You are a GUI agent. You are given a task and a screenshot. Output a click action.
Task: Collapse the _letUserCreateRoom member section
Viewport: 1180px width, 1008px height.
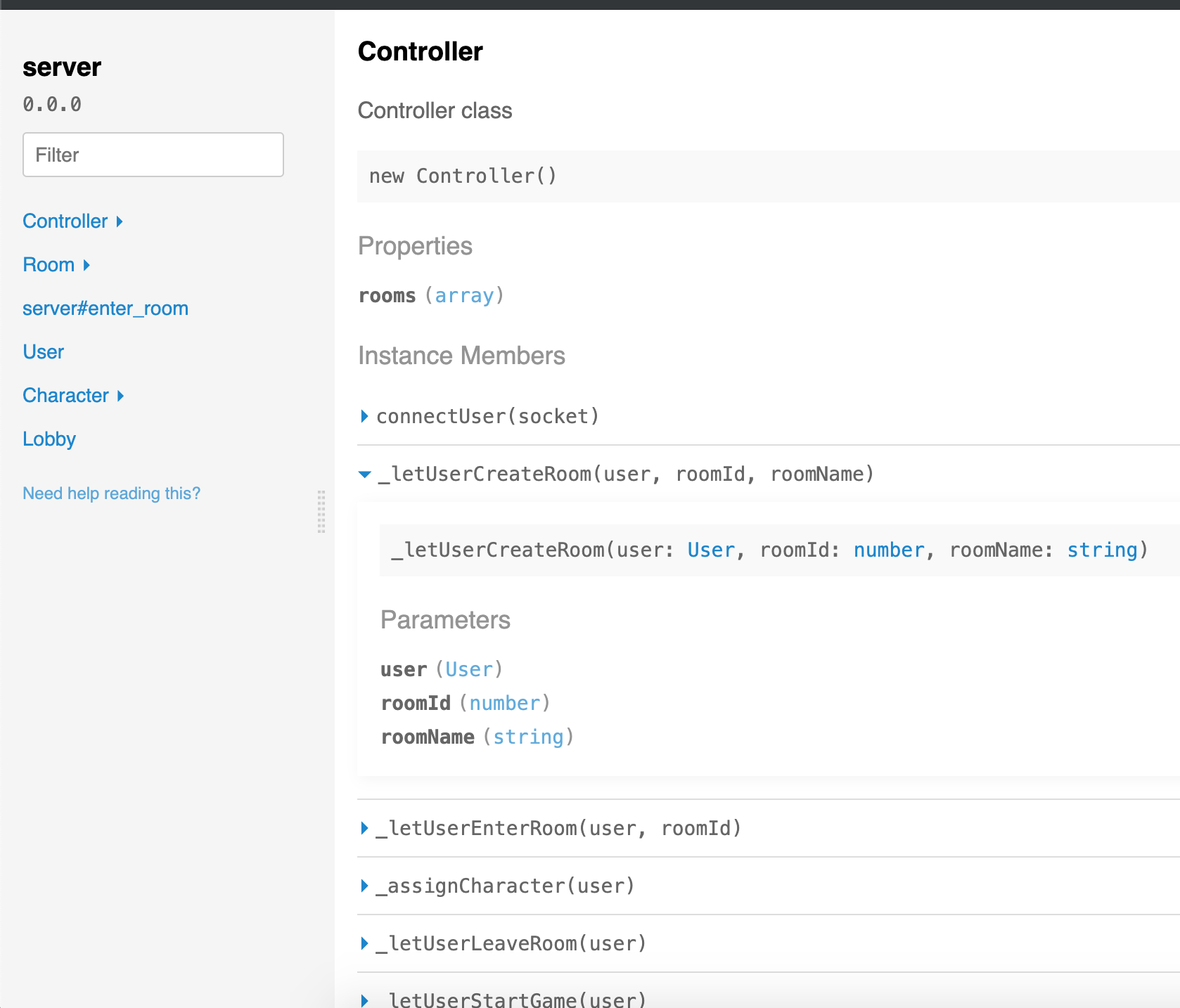[x=364, y=474]
